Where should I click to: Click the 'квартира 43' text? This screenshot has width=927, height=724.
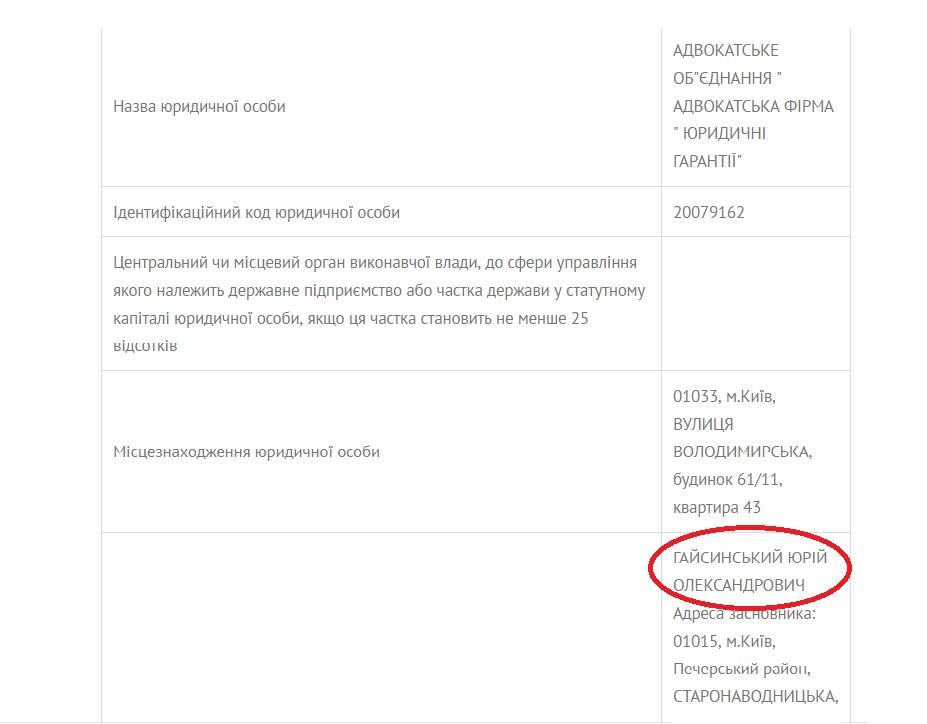716,507
